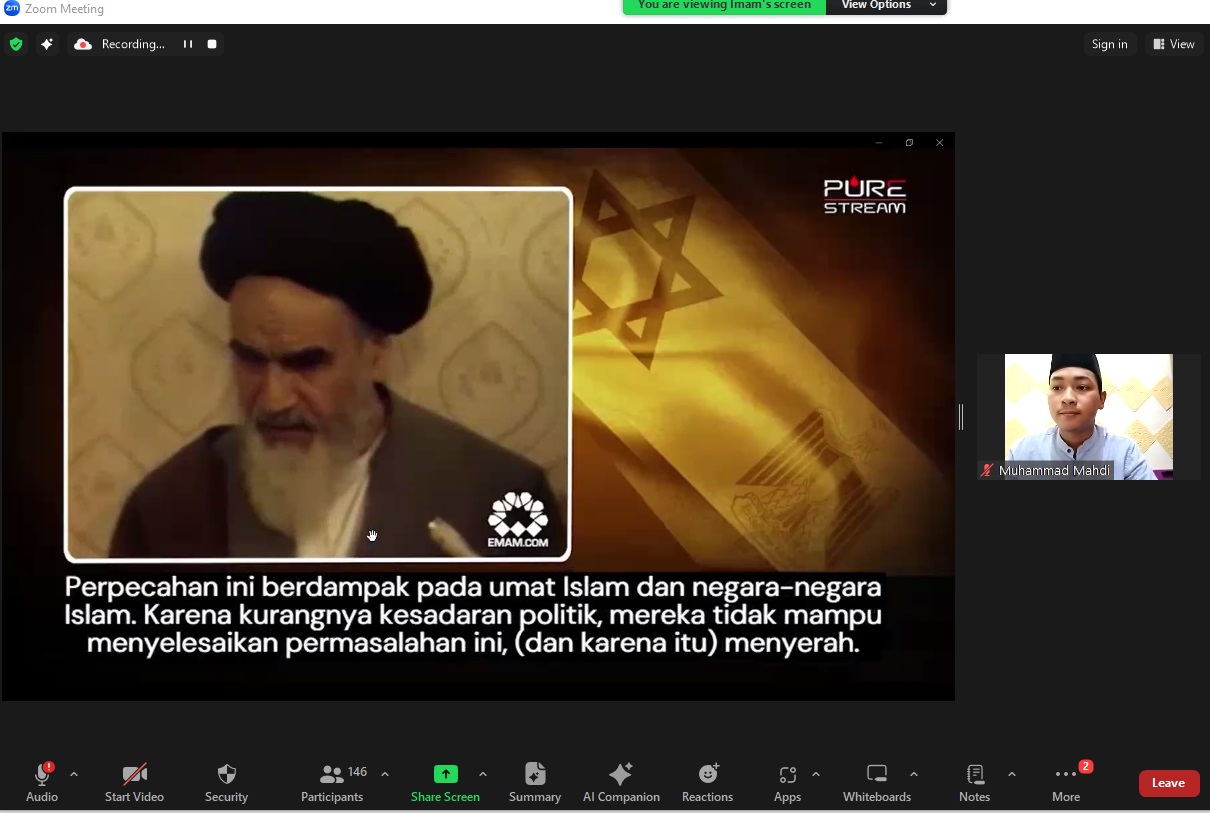Click the muted mic icon beside Muhammad Mahdi

click(988, 470)
